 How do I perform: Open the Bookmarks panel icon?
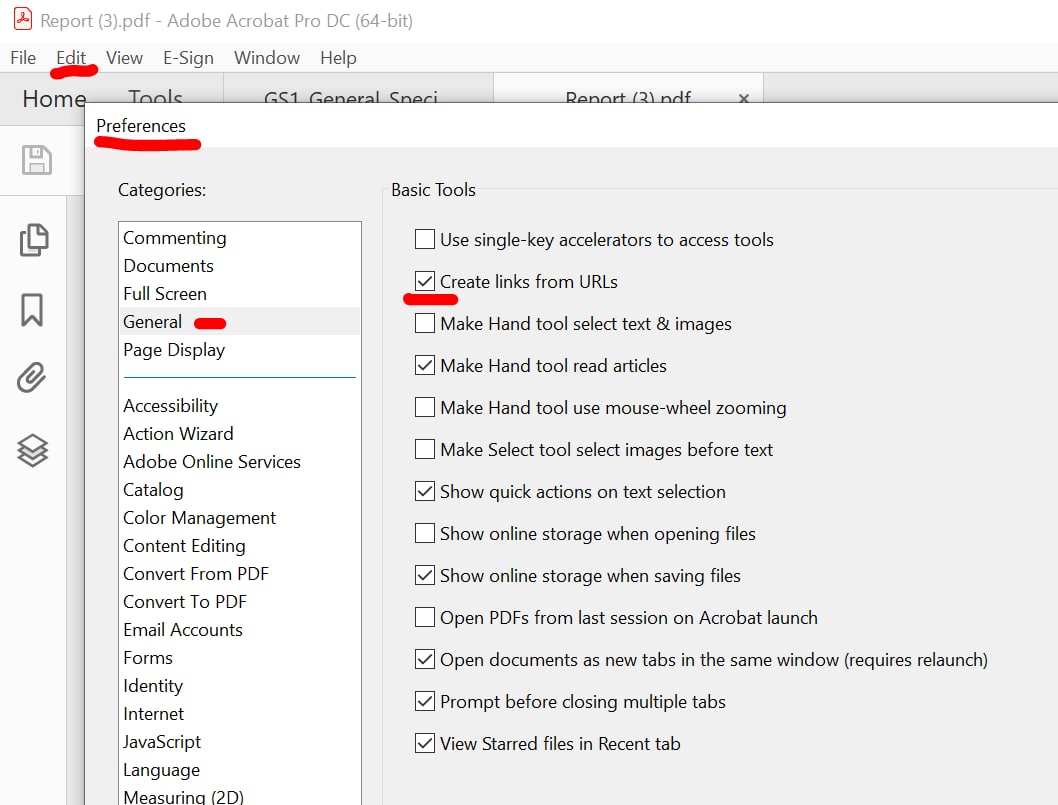pos(32,310)
